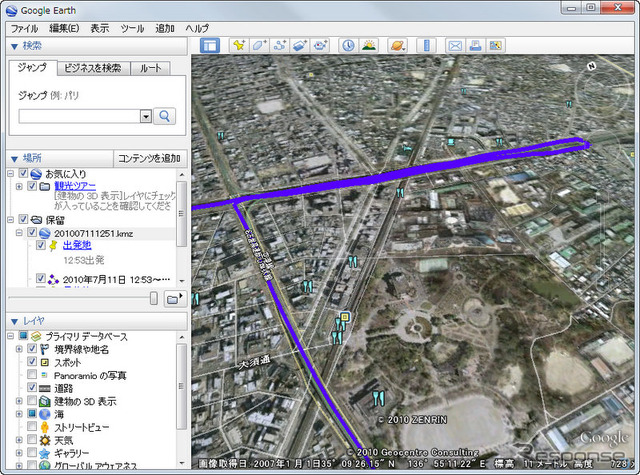Email the view using the envelope icon

tap(455, 45)
